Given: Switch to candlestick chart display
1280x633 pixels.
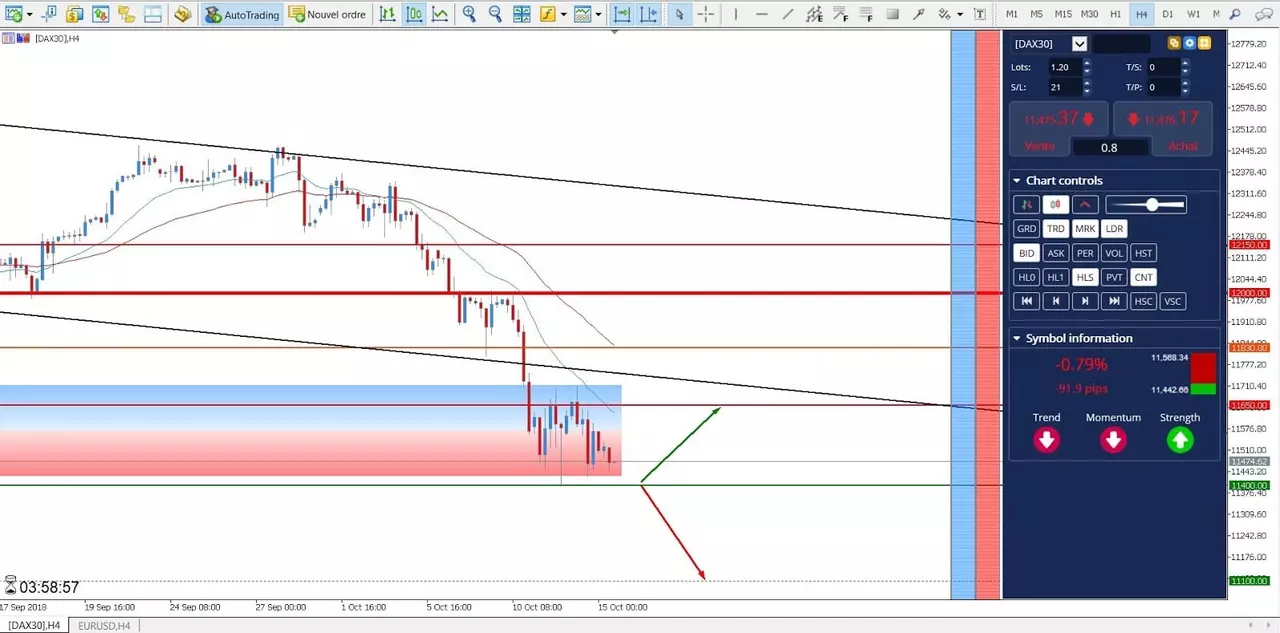Looking at the screenshot, I should [414, 14].
